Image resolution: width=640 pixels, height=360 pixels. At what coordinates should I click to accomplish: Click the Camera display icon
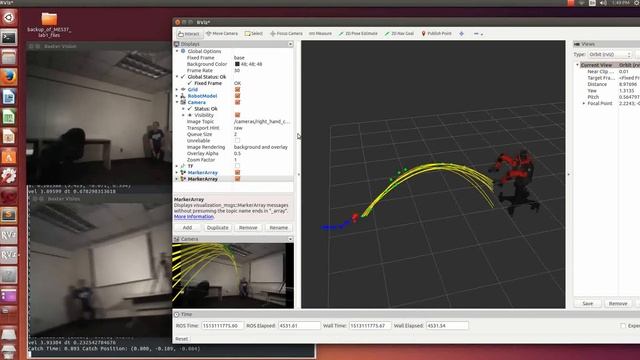183,102
